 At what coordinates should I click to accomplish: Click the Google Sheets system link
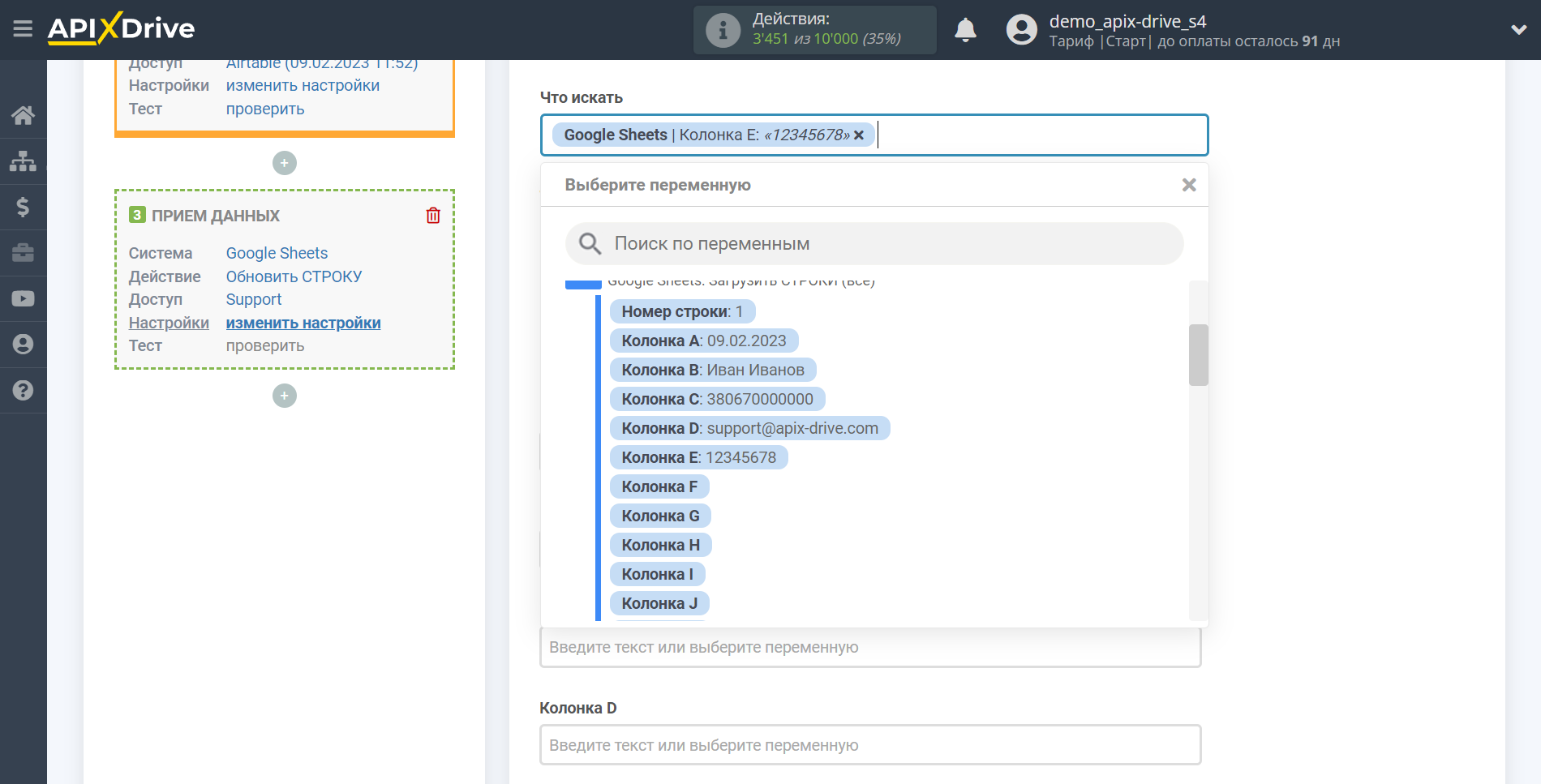tap(277, 253)
